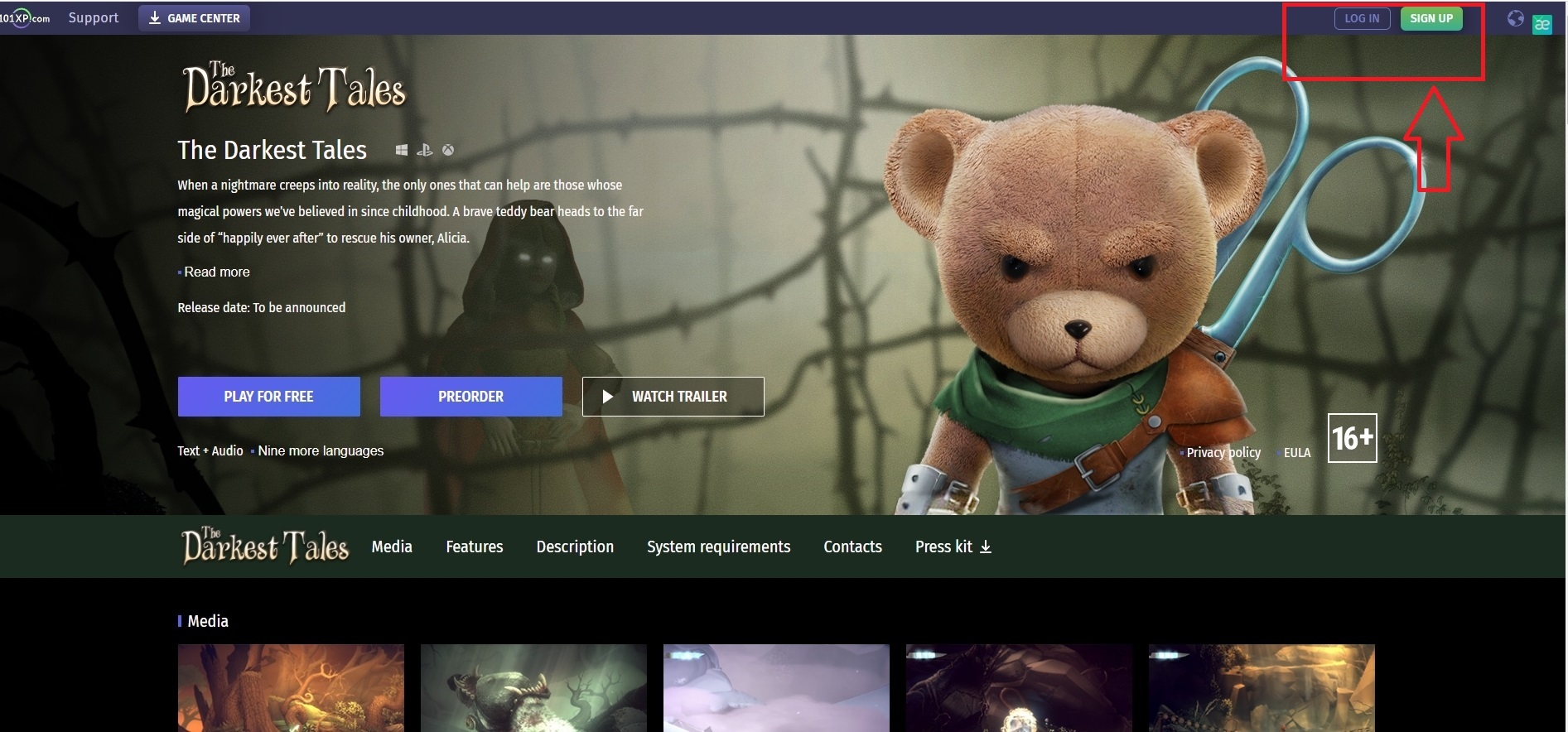Click the green ae extension icon
Viewport: 1568px width, 732px height.
[1541, 25]
